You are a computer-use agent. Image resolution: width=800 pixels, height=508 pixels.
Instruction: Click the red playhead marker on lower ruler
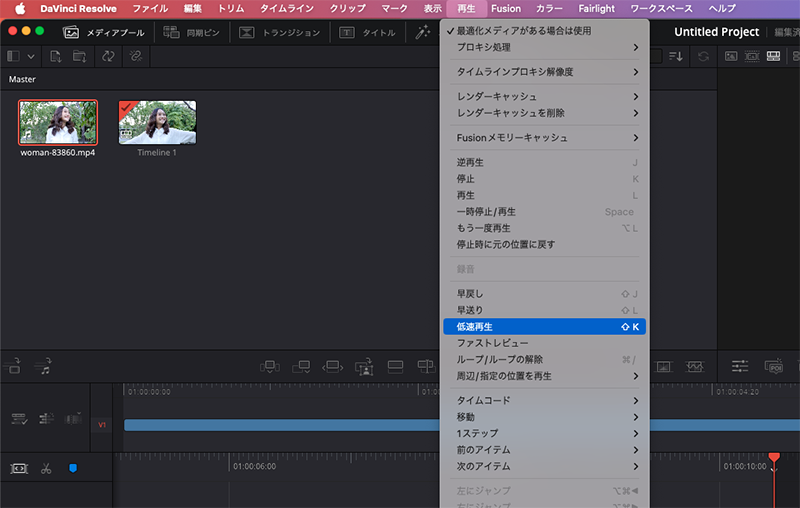[x=774, y=456]
